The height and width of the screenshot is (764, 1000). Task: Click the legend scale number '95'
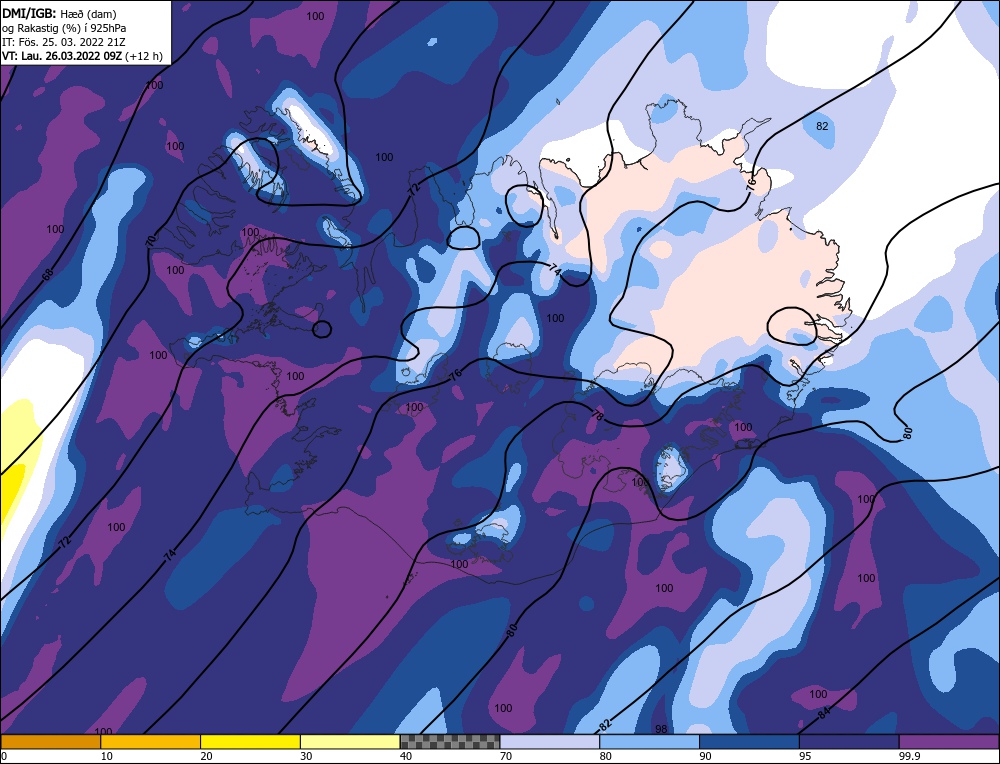coord(805,756)
